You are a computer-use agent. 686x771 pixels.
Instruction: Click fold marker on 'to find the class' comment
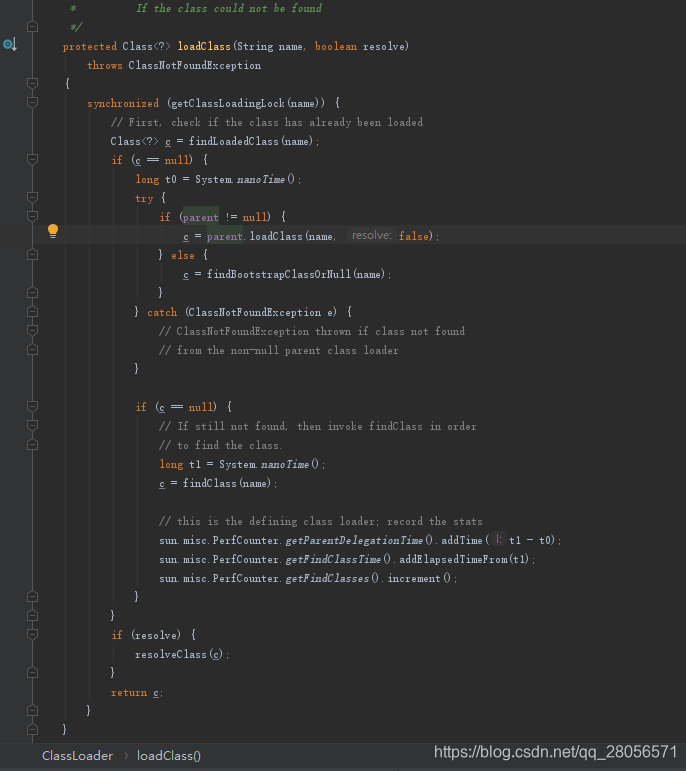[x=32, y=445]
